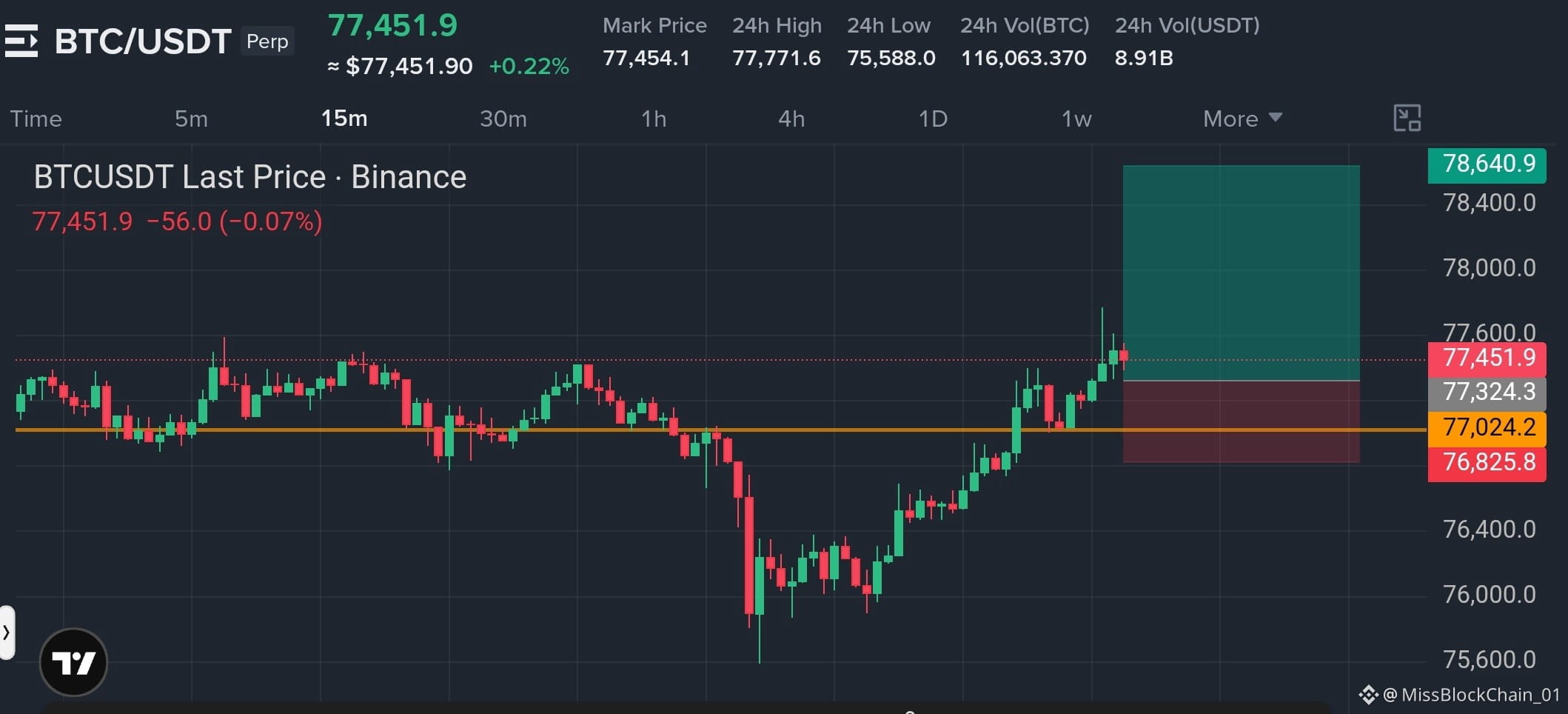Open the More timeframes dropdown
The image size is (1568, 714).
[x=1242, y=119]
